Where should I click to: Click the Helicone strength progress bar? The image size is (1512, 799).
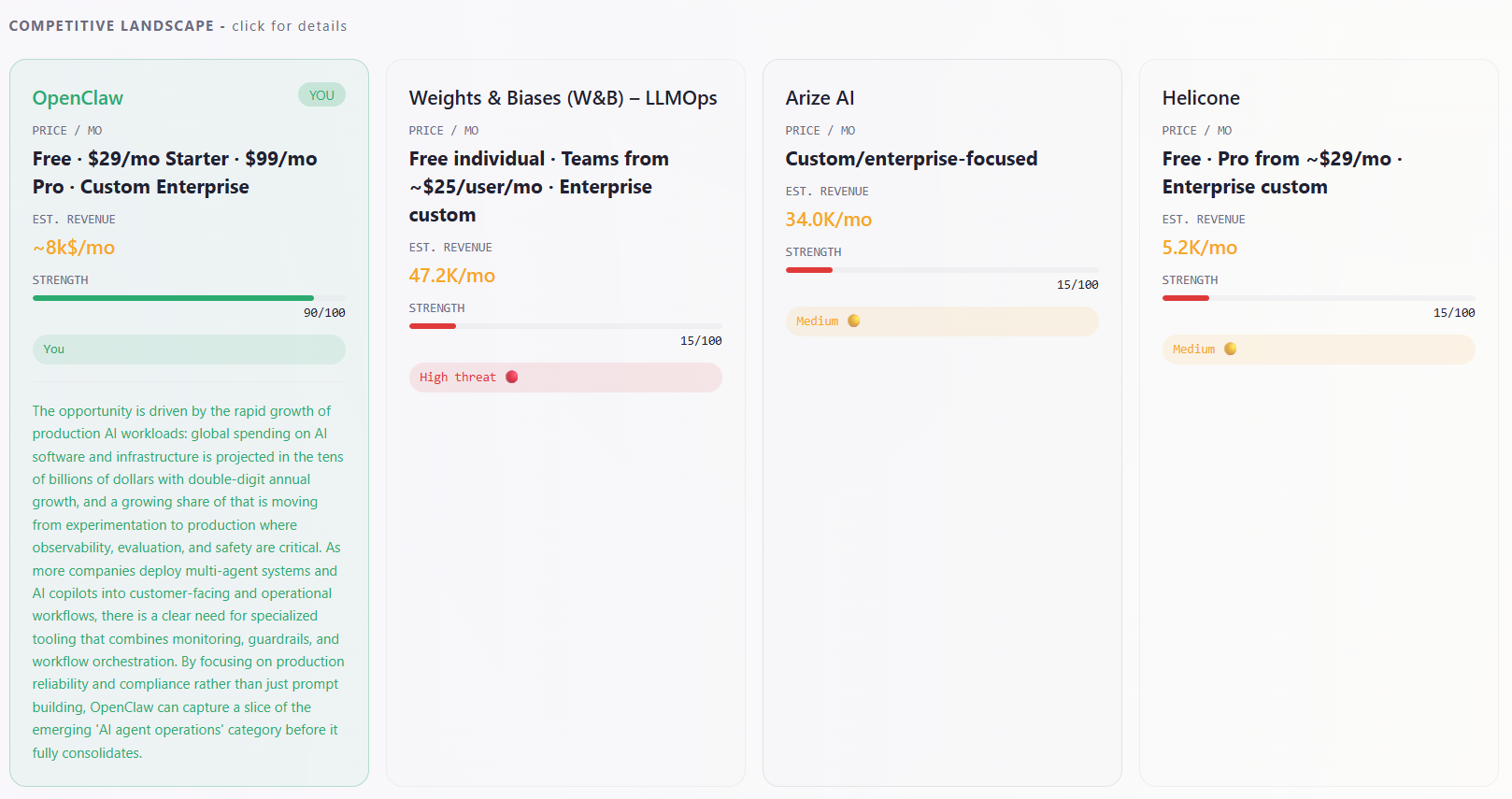click(x=1318, y=298)
